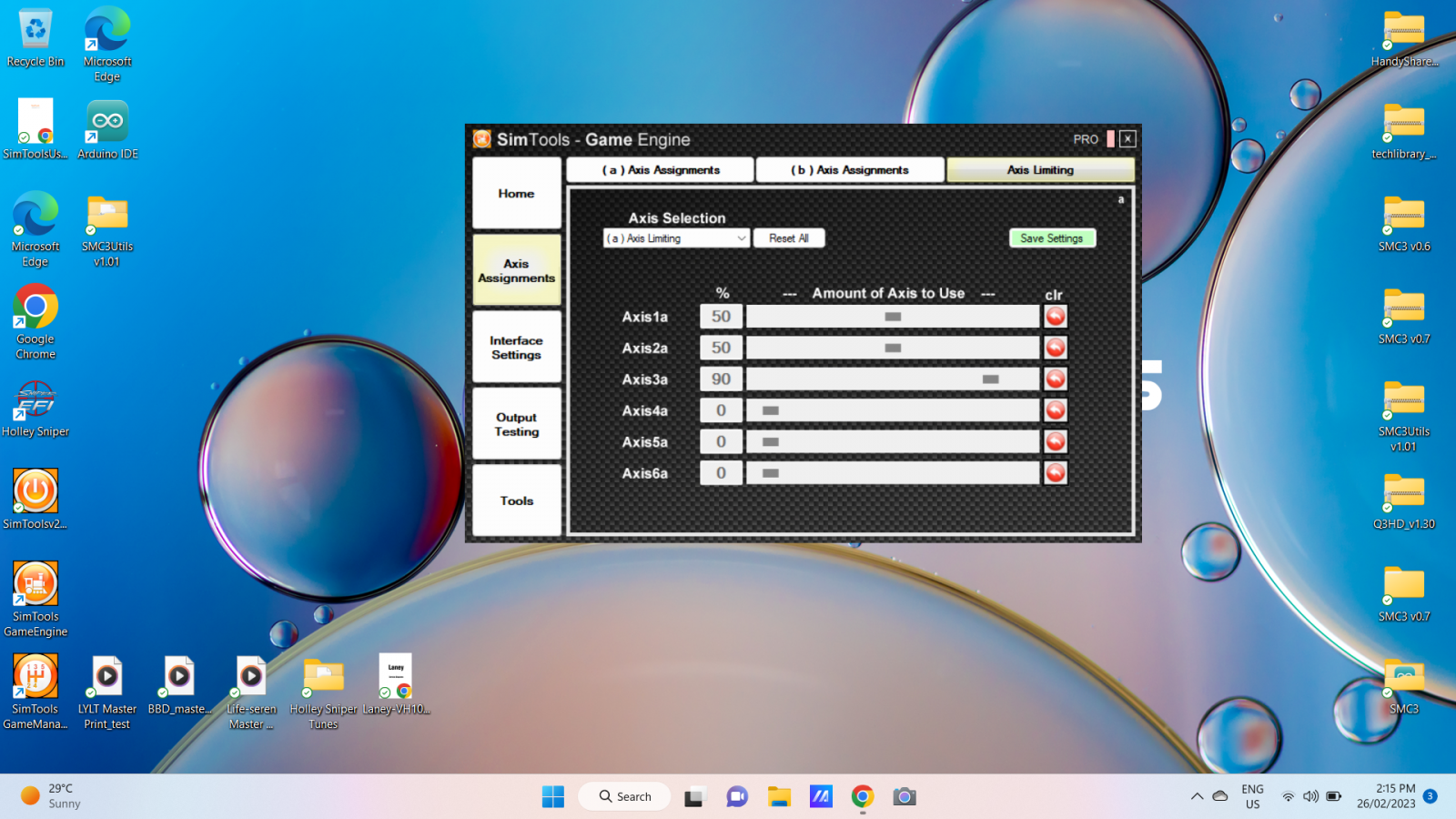Click the Axis1a amount slider
This screenshot has height=819, width=1456.
coord(893,317)
